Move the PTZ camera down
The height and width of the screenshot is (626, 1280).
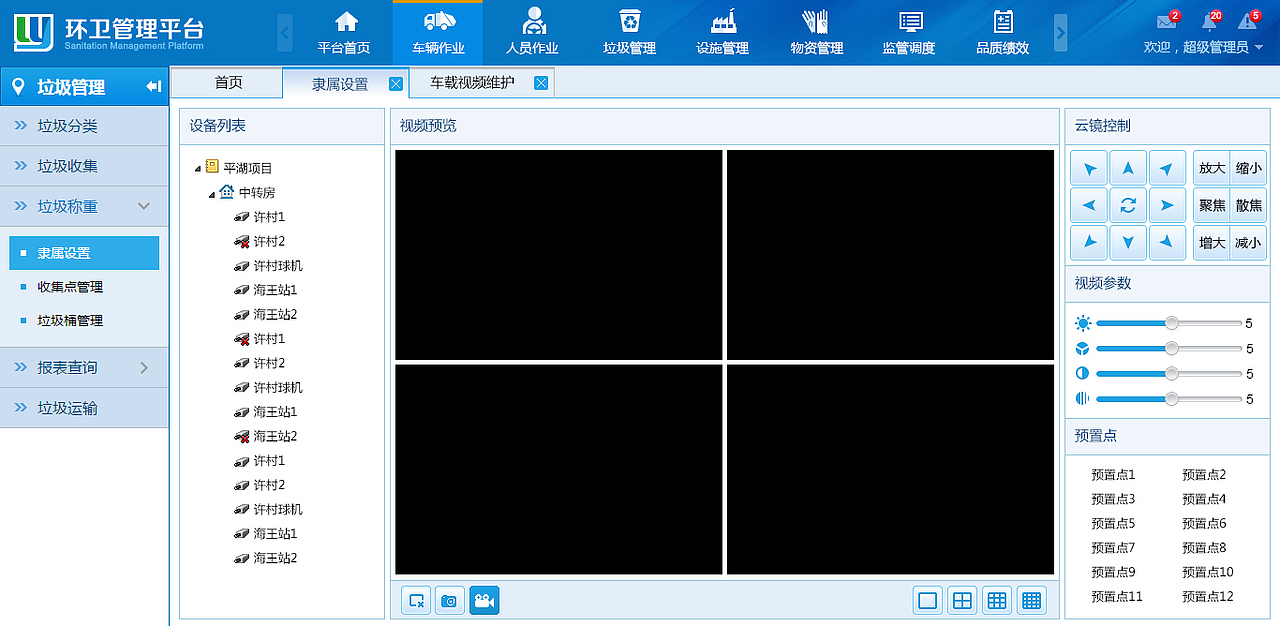1128,242
